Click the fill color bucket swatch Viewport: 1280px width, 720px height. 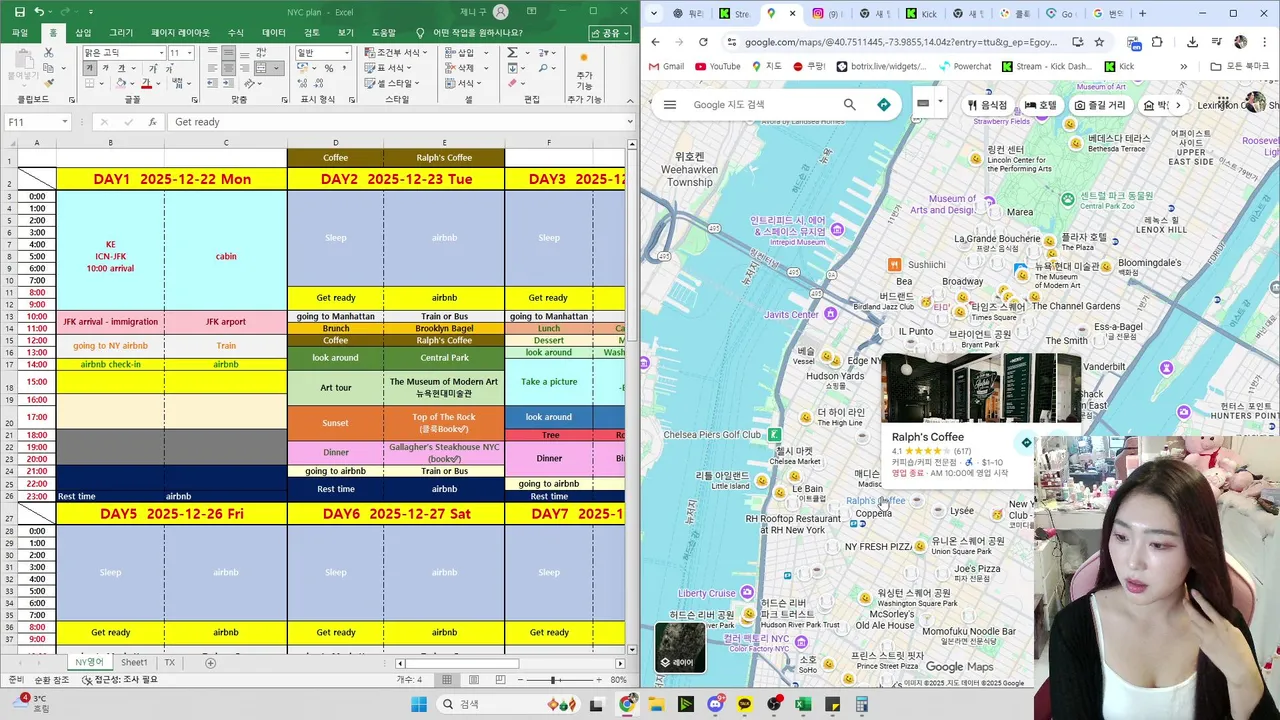point(120,84)
